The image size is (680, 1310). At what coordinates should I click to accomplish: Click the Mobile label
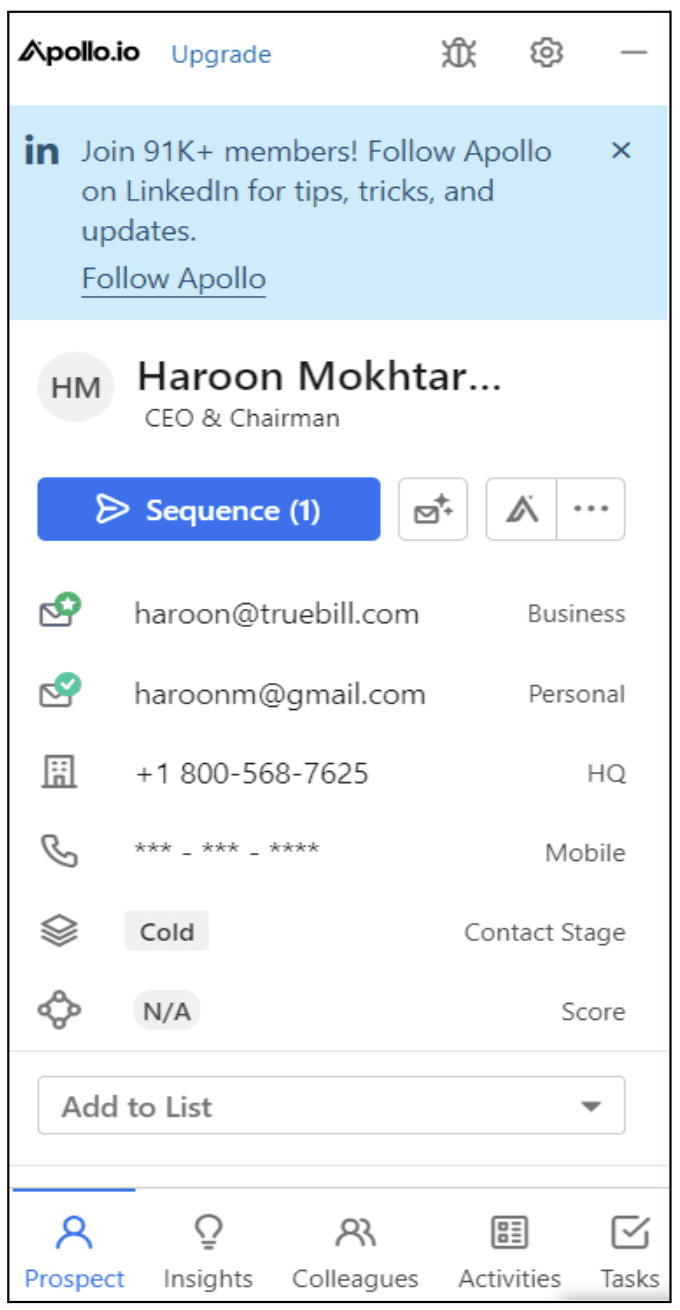[x=585, y=853]
